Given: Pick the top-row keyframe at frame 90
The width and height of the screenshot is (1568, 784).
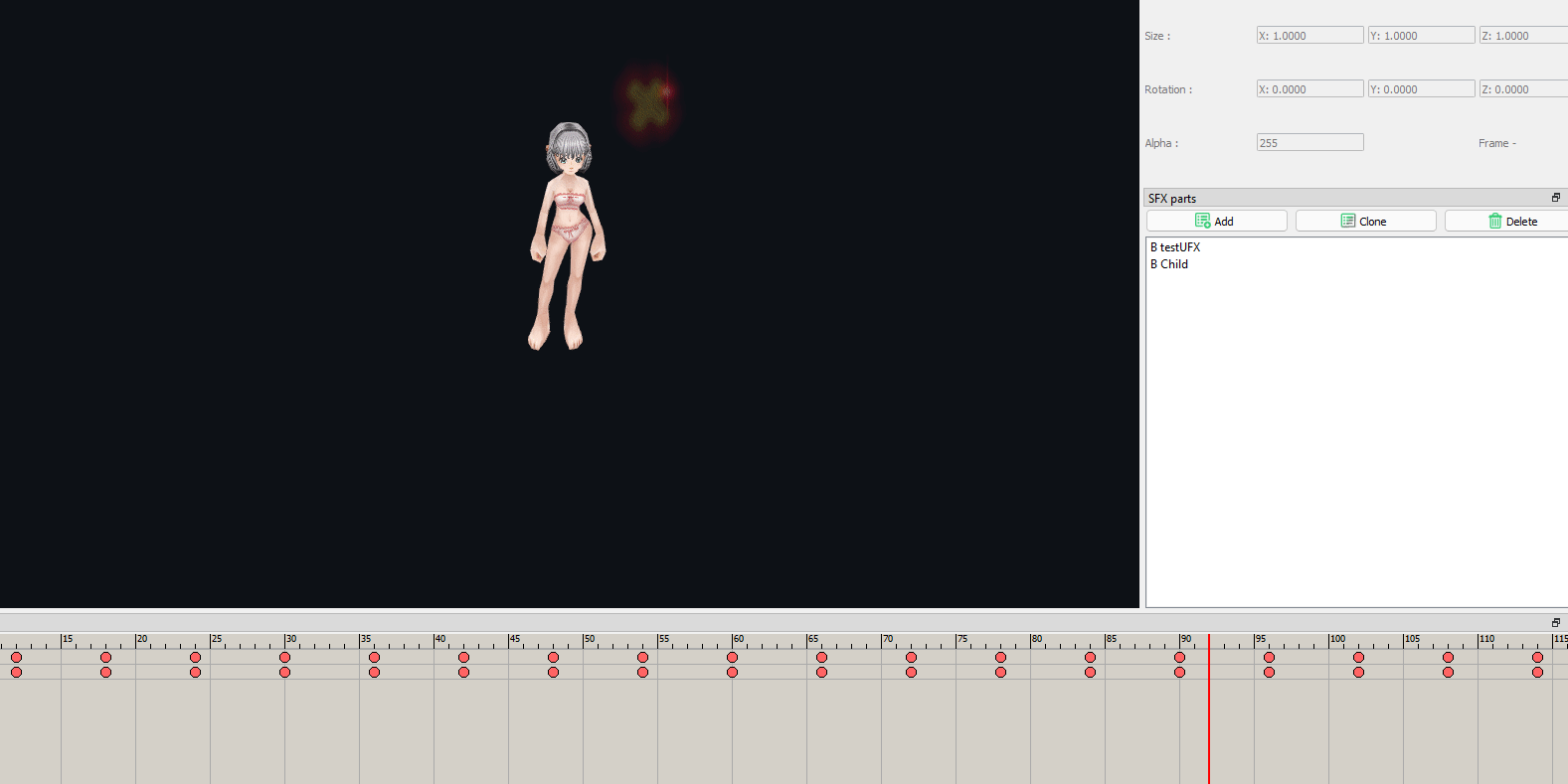Looking at the screenshot, I should (x=1180, y=657).
